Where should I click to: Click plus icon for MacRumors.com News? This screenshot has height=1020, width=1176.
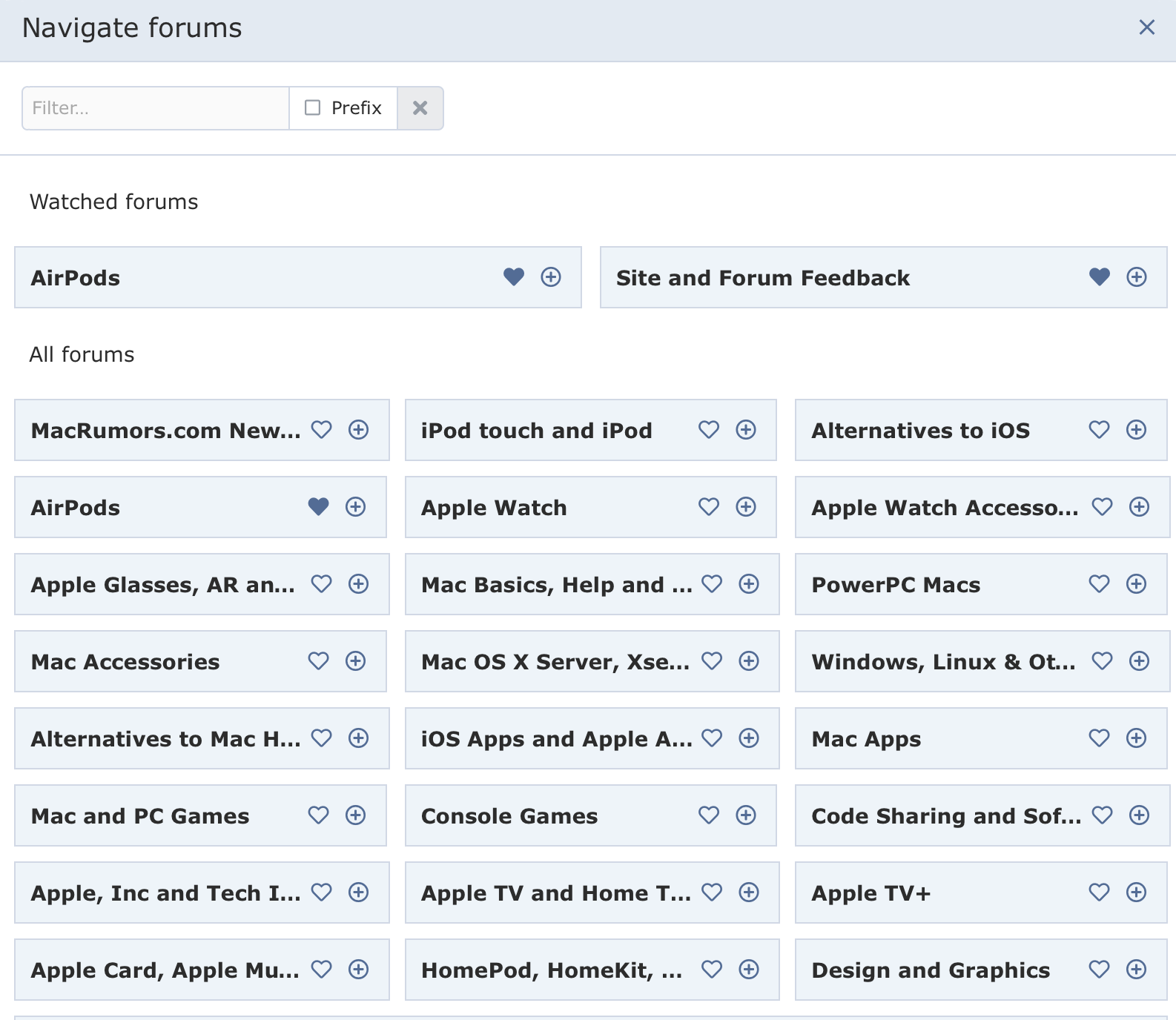(359, 430)
